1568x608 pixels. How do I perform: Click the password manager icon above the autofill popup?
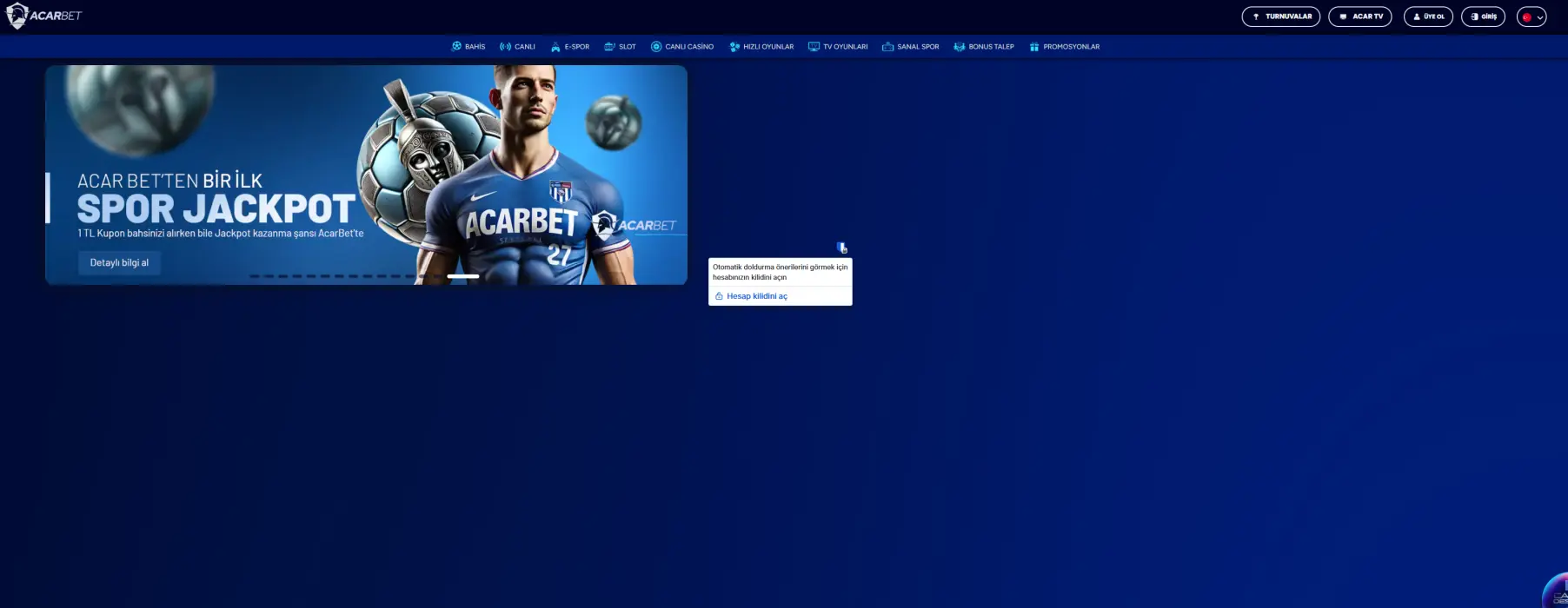point(841,248)
